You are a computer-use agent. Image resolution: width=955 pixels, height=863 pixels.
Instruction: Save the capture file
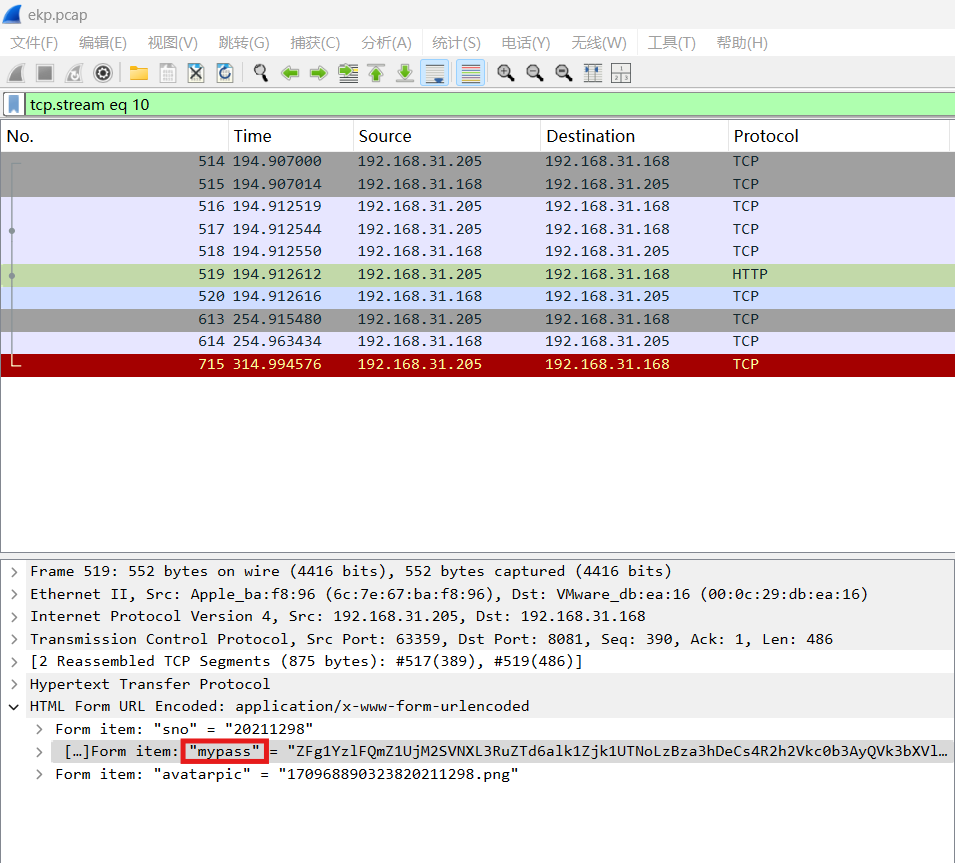(167, 73)
